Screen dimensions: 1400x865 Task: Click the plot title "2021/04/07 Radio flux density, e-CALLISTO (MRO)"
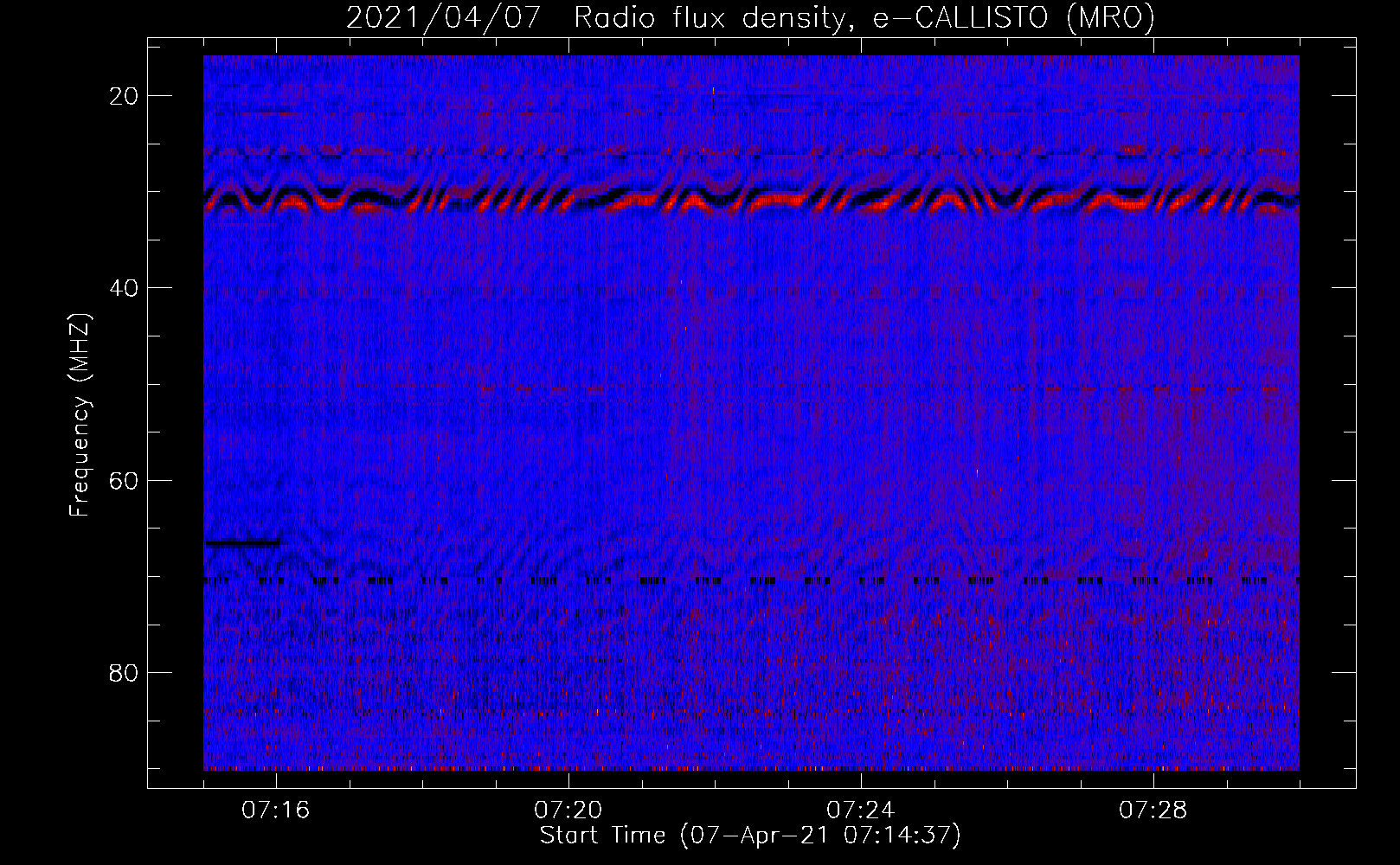point(750,17)
